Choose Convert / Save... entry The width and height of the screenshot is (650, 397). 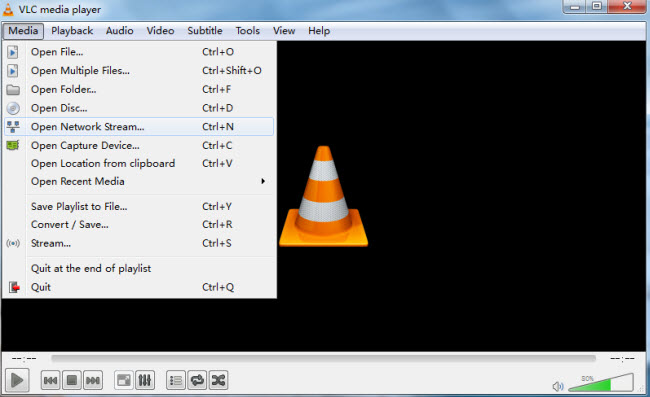click(139, 225)
